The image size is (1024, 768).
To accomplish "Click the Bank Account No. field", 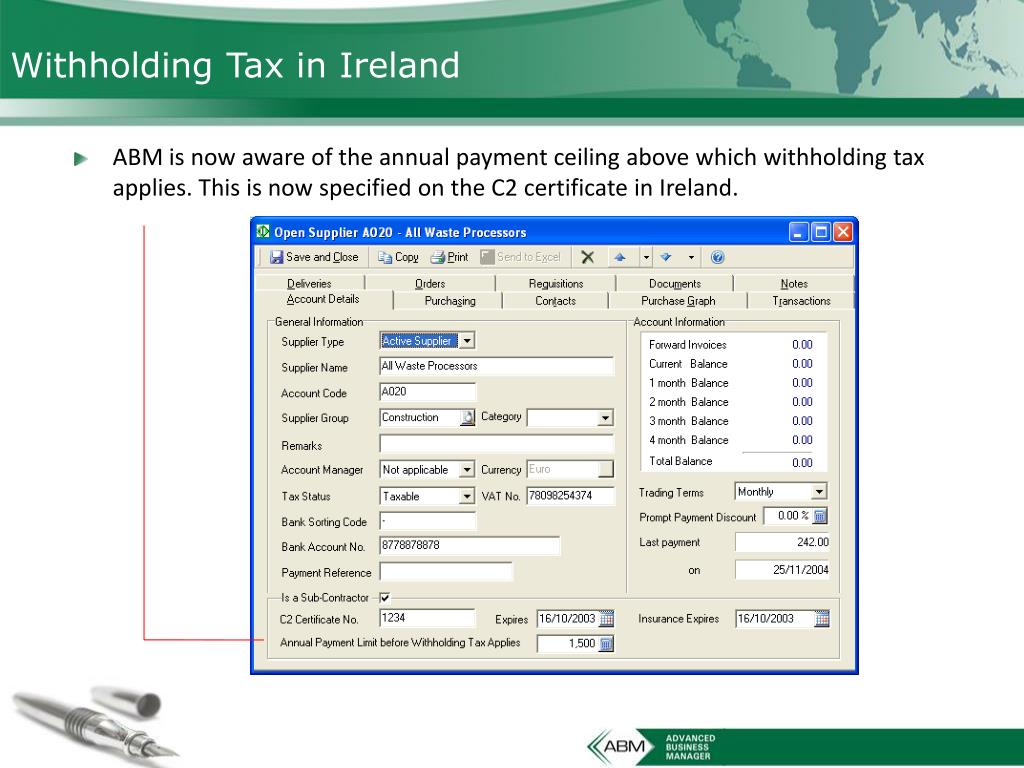I will pos(470,545).
